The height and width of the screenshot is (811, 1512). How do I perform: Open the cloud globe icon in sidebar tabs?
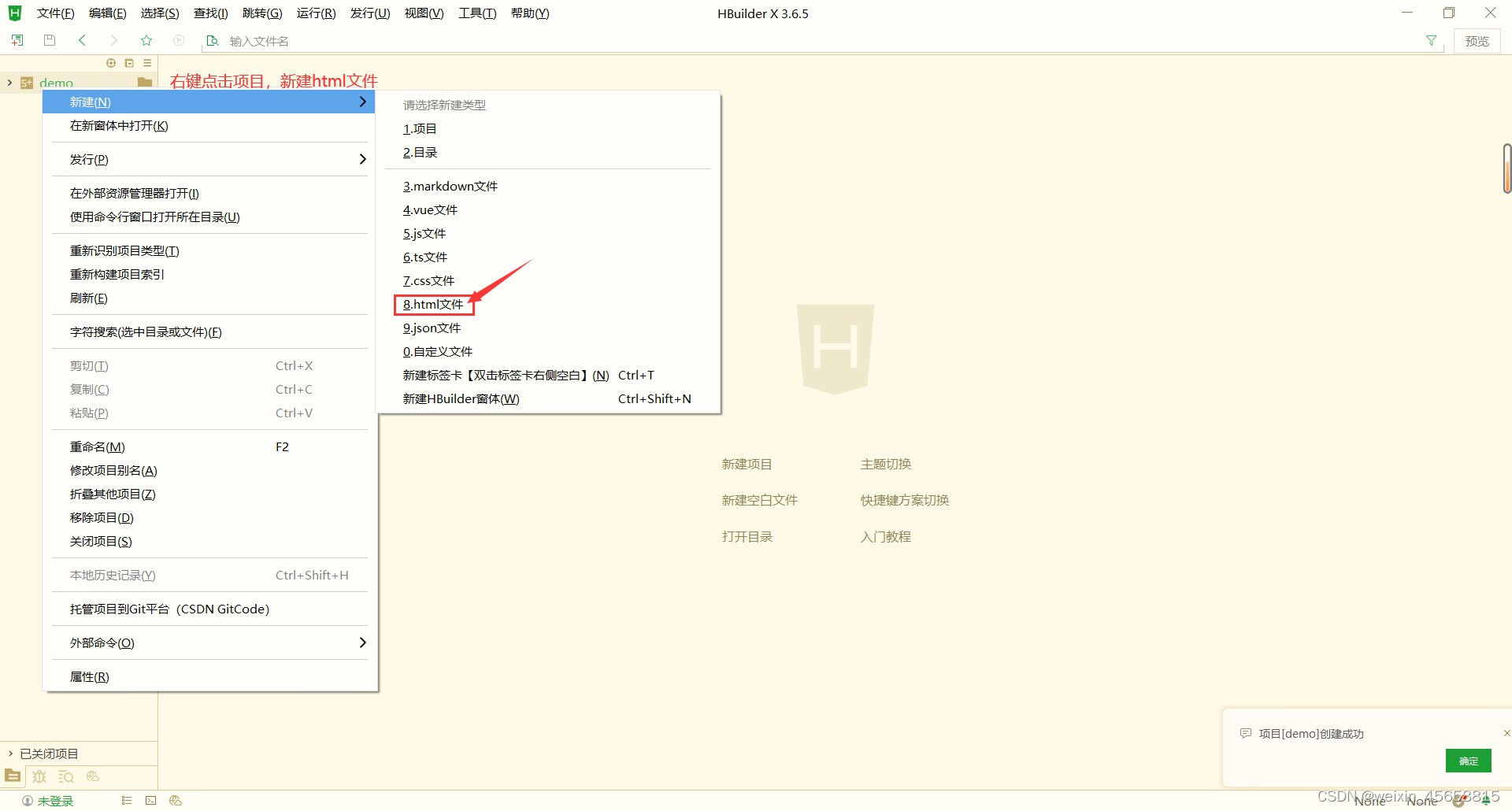(x=93, y=776)
